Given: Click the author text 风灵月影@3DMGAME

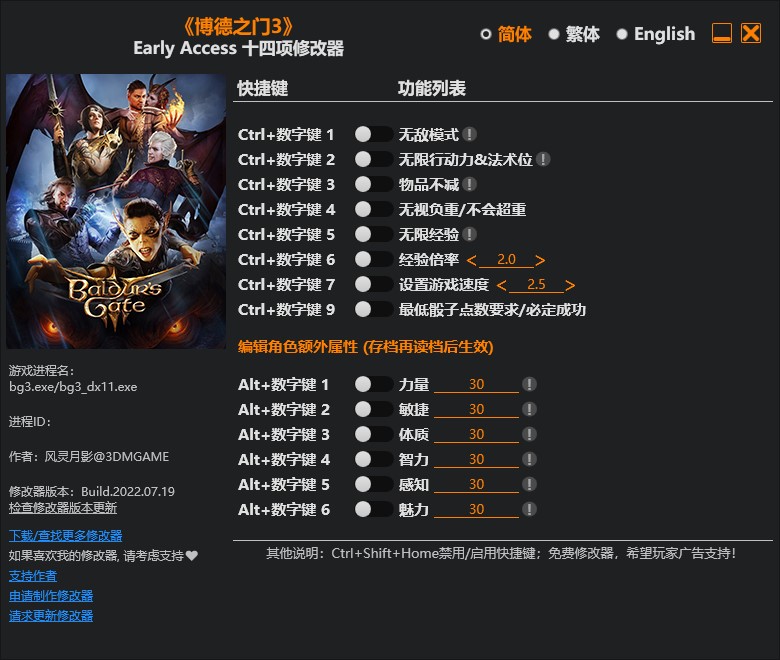Looking at the screenshot, I should [x=107, y=457].
